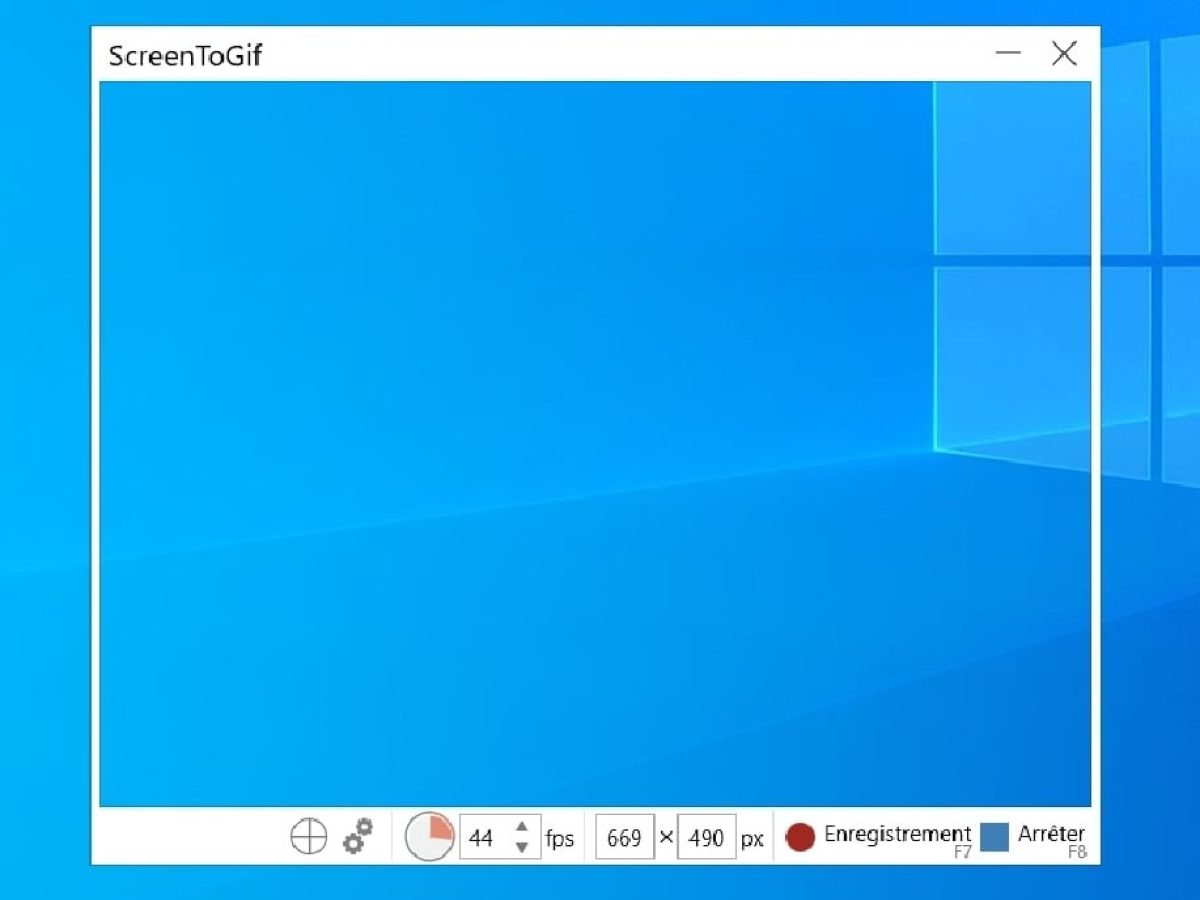Image resolution: width=1200 pixels, height=900 pixels.
Task: Start recording via the Enregistrement label
Action: pos(897,833)
